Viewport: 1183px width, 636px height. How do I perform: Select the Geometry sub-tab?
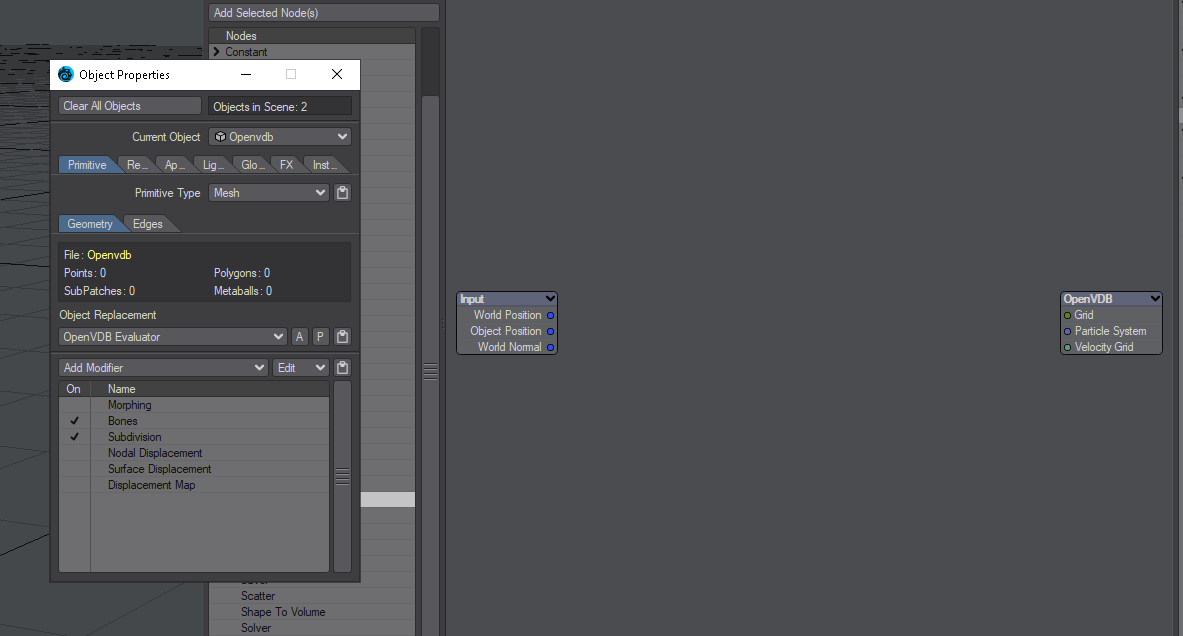coord(89,223)
